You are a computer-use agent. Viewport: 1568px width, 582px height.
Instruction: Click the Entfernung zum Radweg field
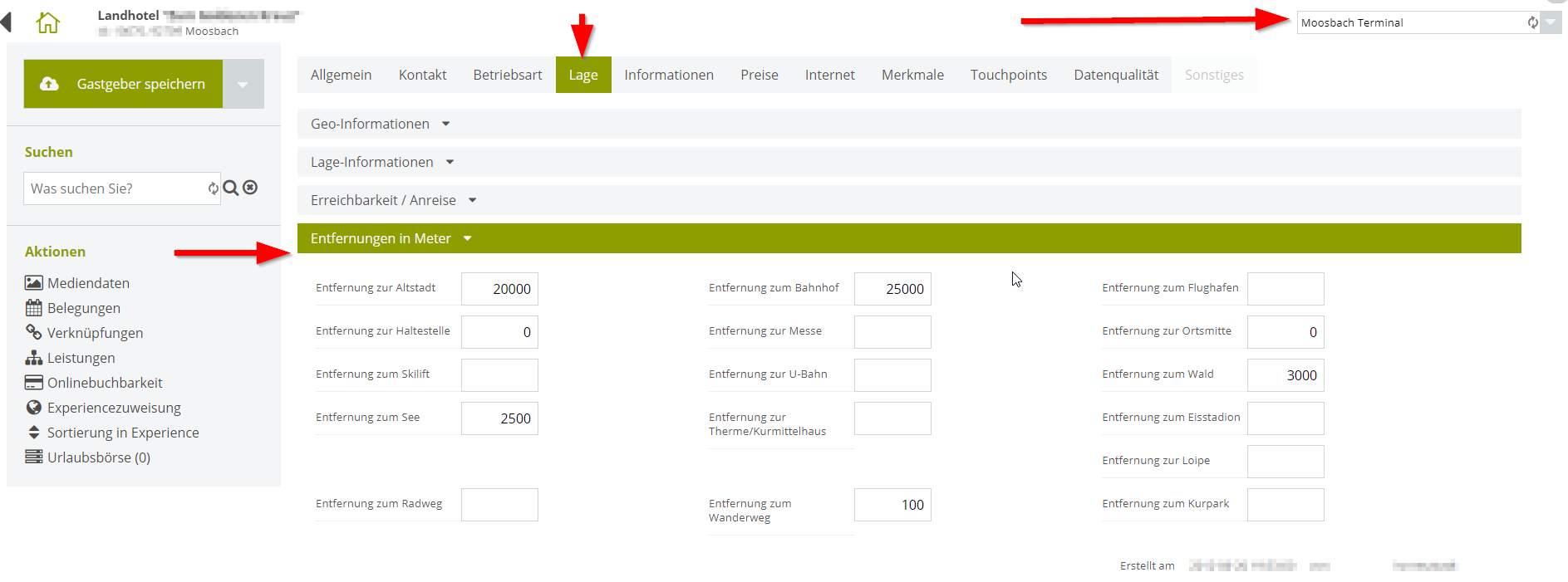[499, 505]
